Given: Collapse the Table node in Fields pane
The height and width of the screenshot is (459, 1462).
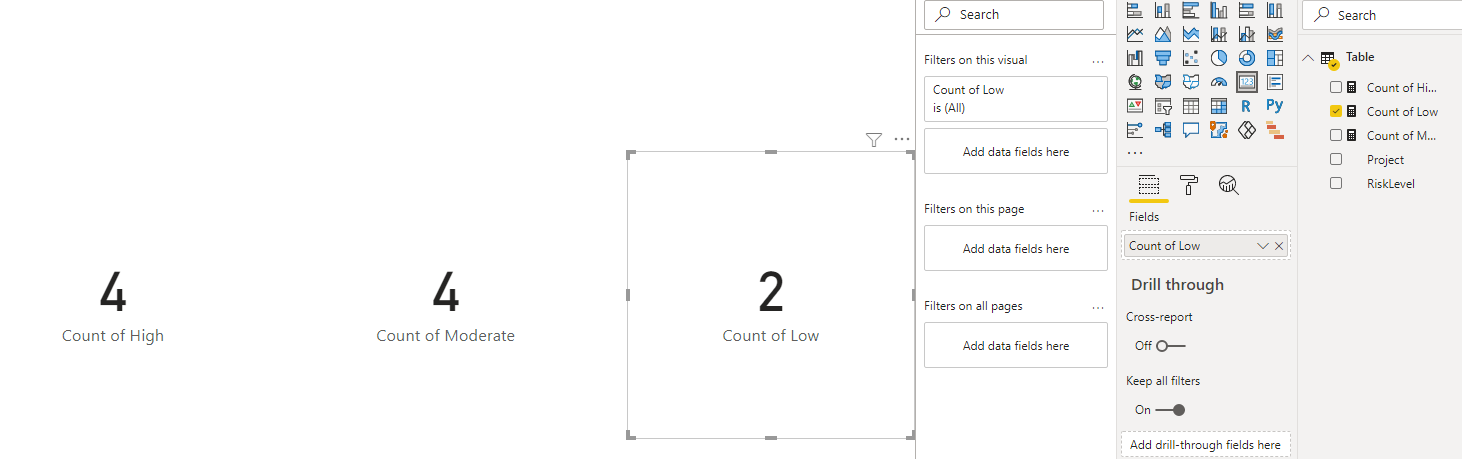Looking at the screenshot, I should [1309, 58].
